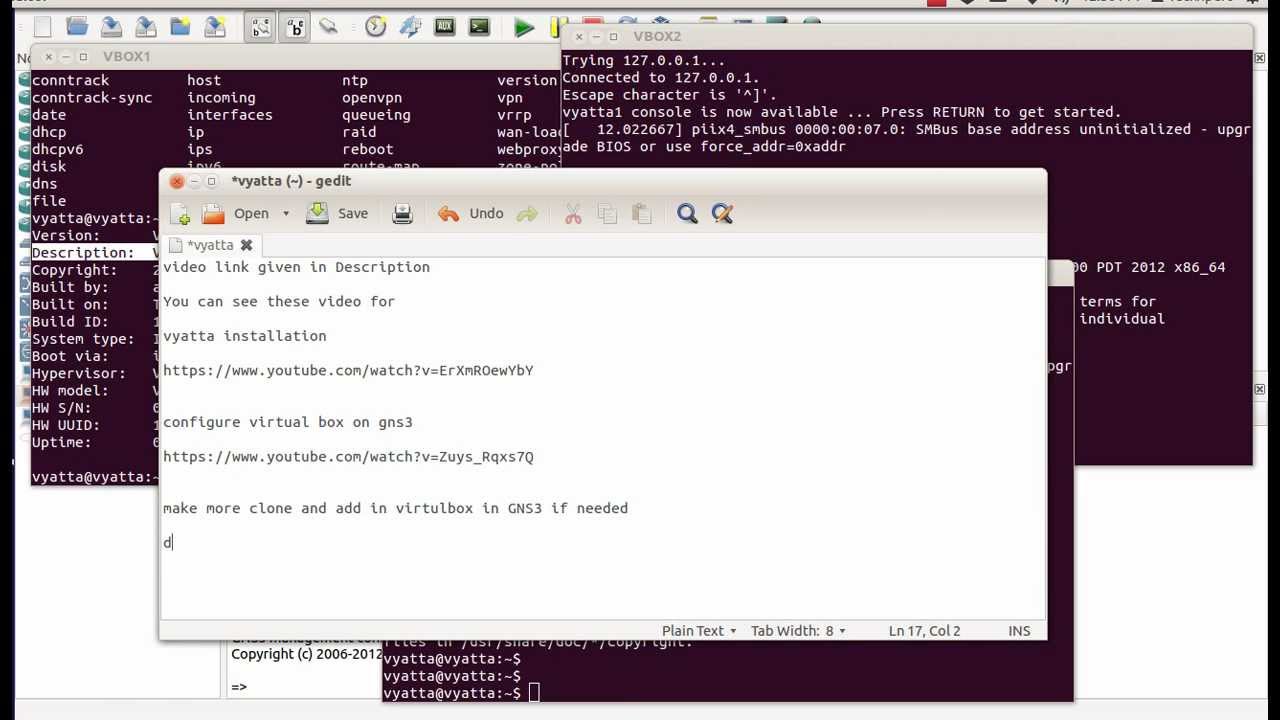
Task: Click GNS3 new blank project icon
Action: coord(42,27)
